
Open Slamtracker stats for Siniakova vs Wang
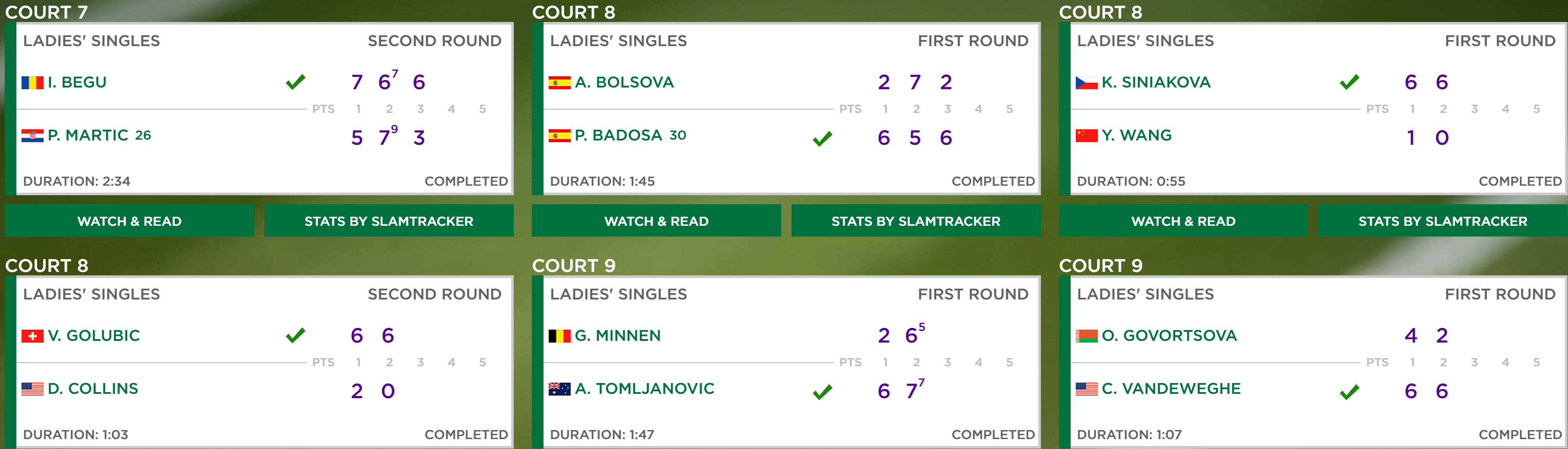coord(1442,221)
